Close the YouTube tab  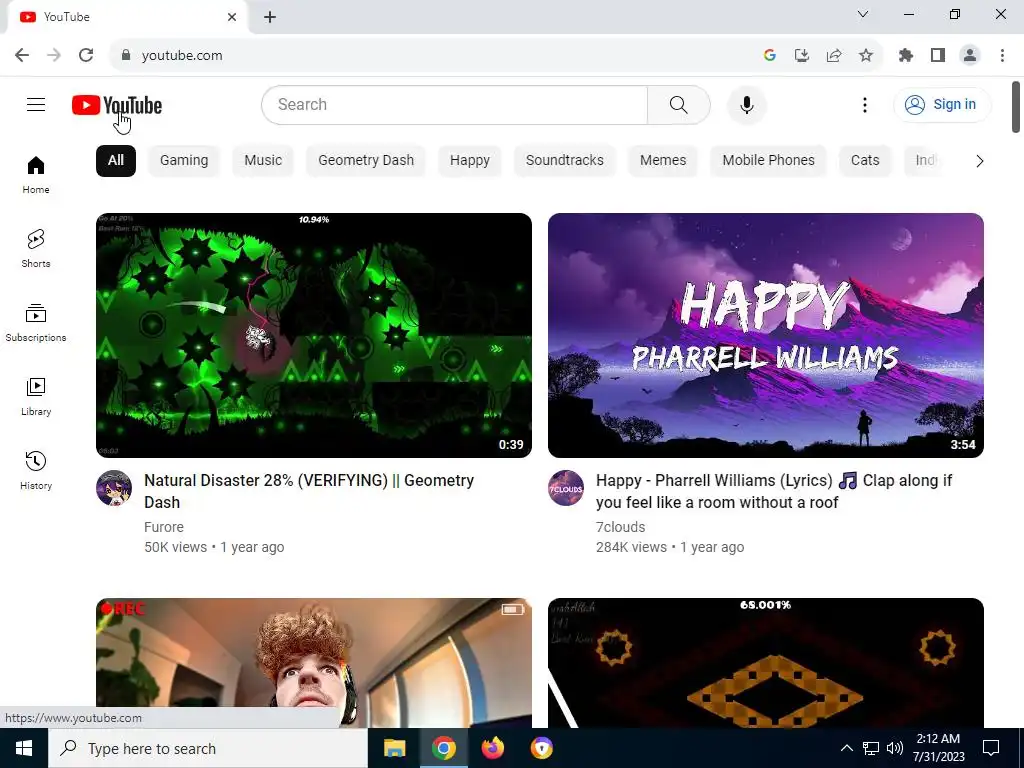click(232, 17)
